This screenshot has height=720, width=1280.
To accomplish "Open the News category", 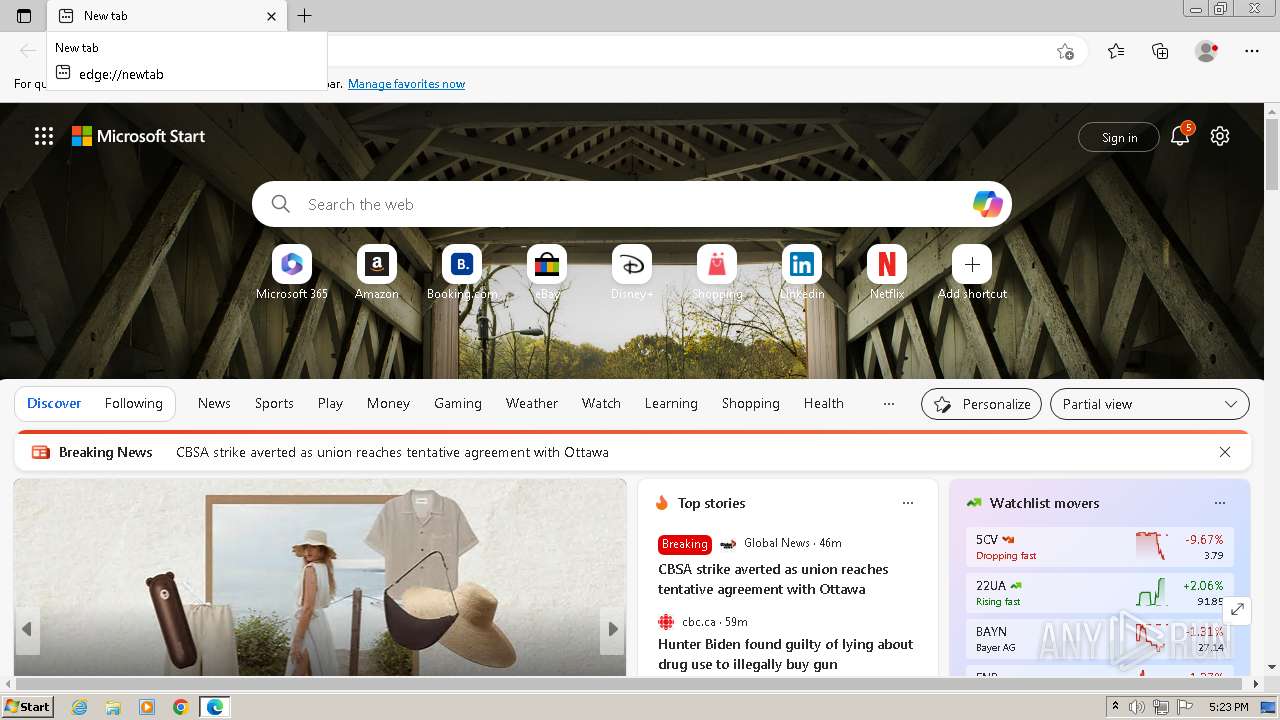I will [x=214, y=403].
